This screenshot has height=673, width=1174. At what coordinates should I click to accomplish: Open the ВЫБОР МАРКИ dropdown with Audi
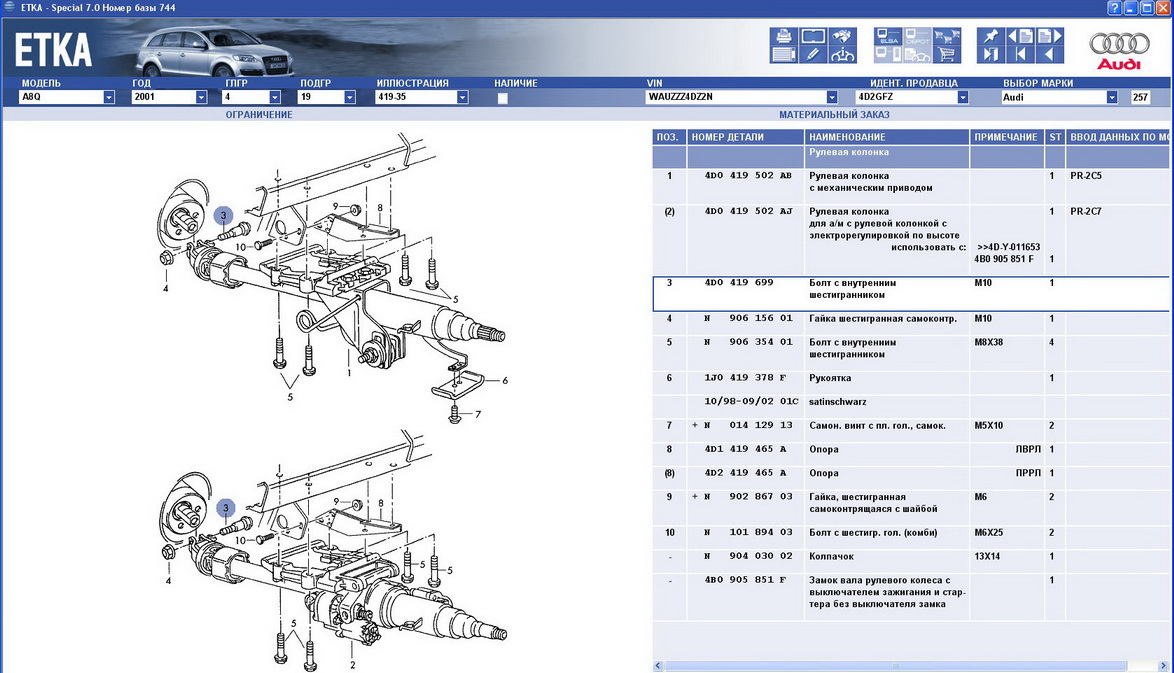pyautogui.click(x=1111, y=98)
